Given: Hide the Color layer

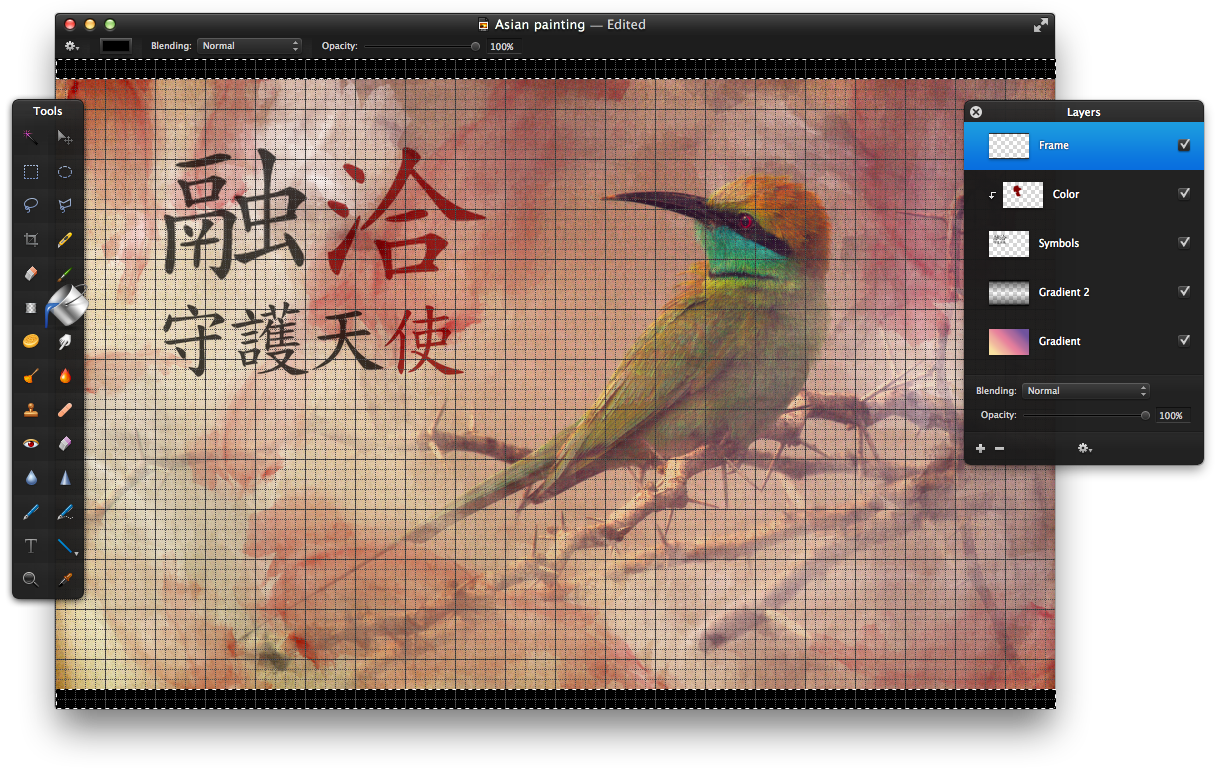Looking at the screenshot, I should (x=1184, y=194).
